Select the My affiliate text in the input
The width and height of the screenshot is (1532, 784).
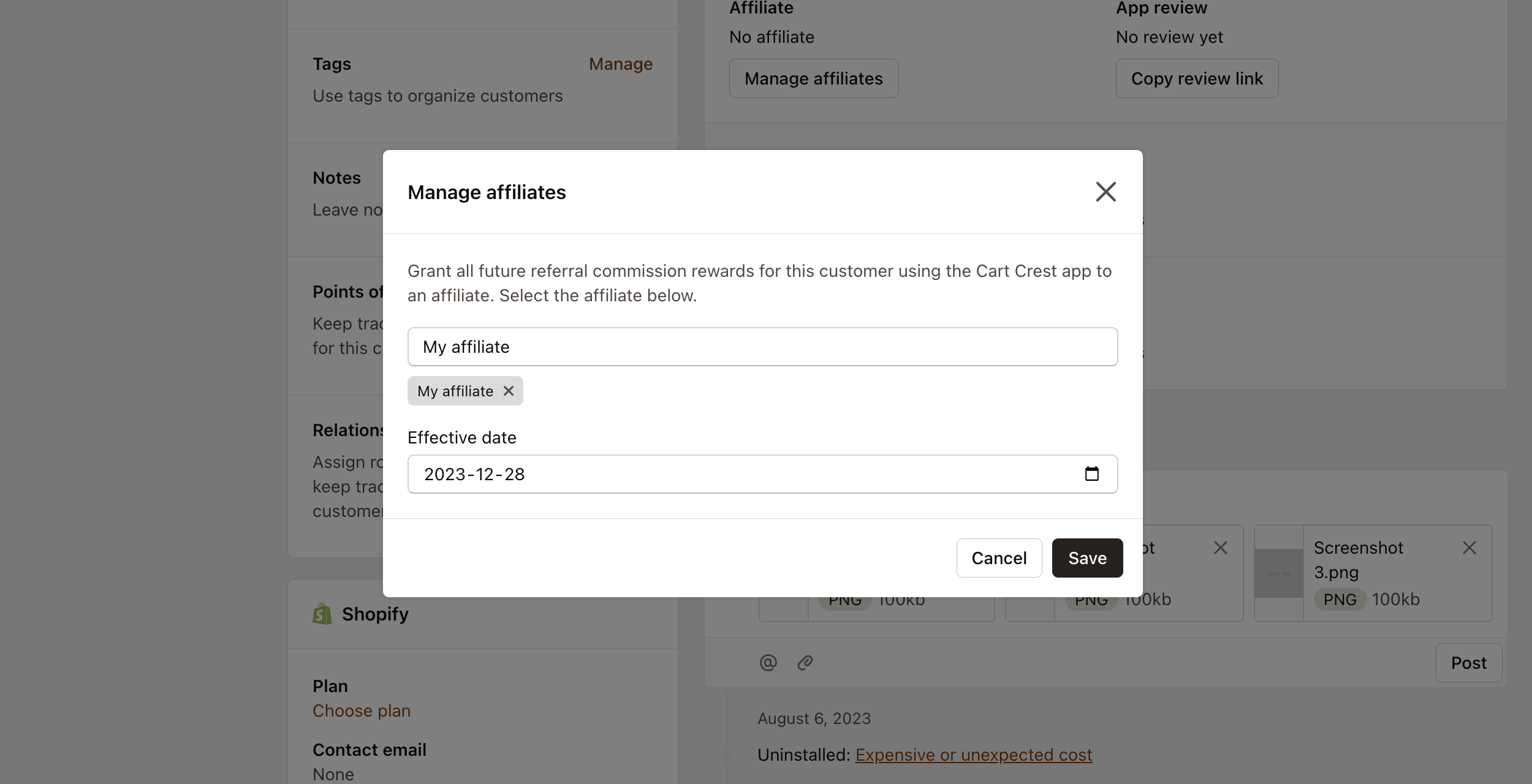466,347
